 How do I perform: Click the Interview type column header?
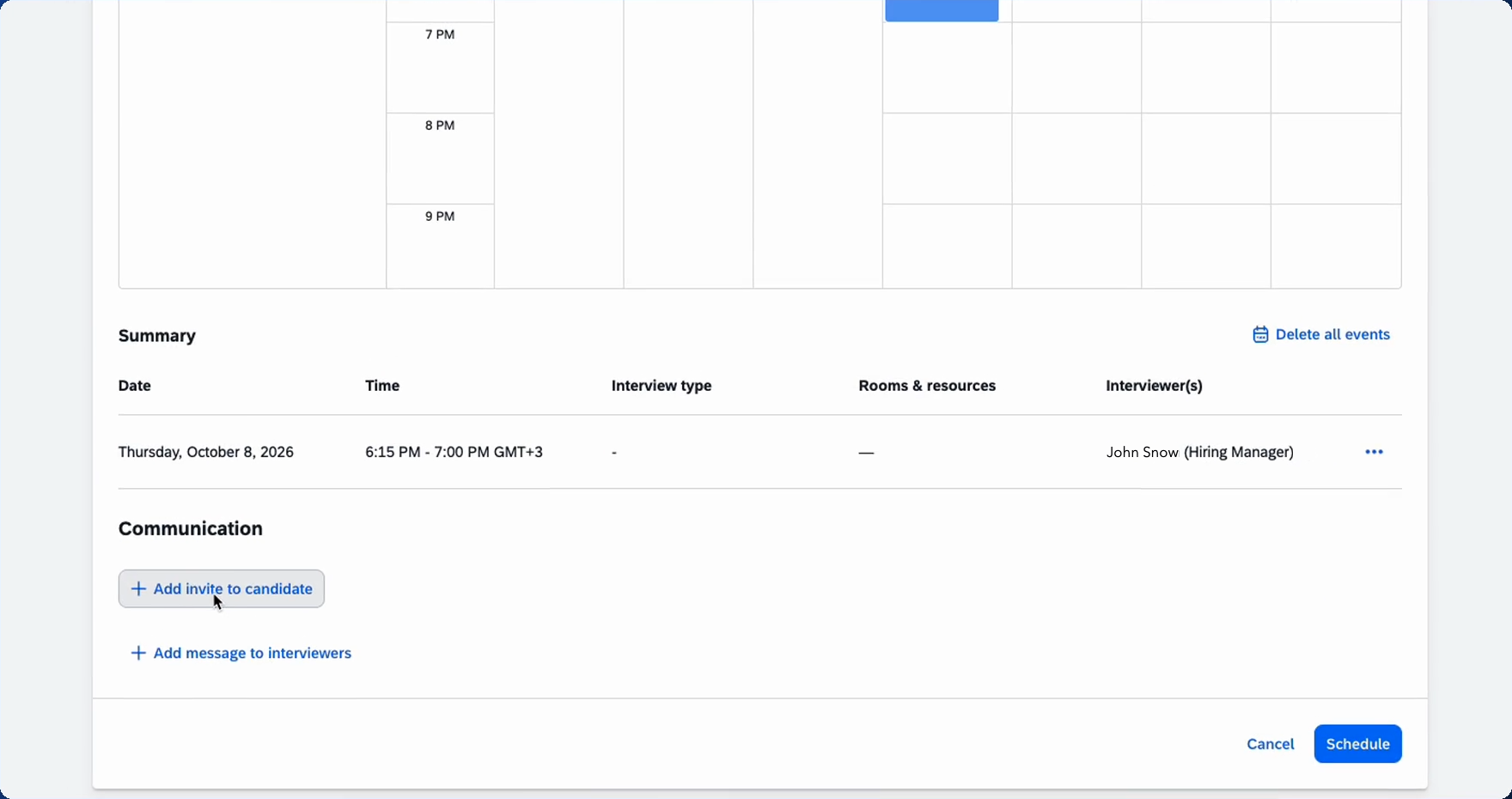[x=661, y=386]
